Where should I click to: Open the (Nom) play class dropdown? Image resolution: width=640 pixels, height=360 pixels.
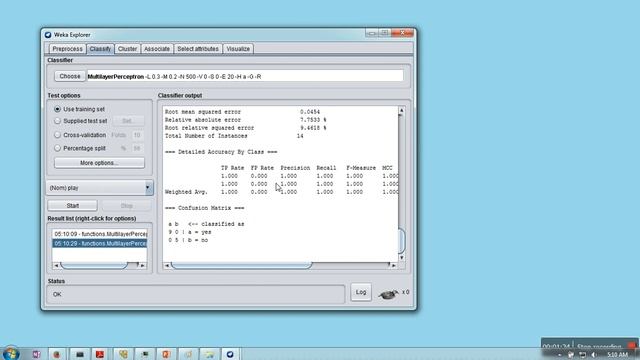(100, 188)
